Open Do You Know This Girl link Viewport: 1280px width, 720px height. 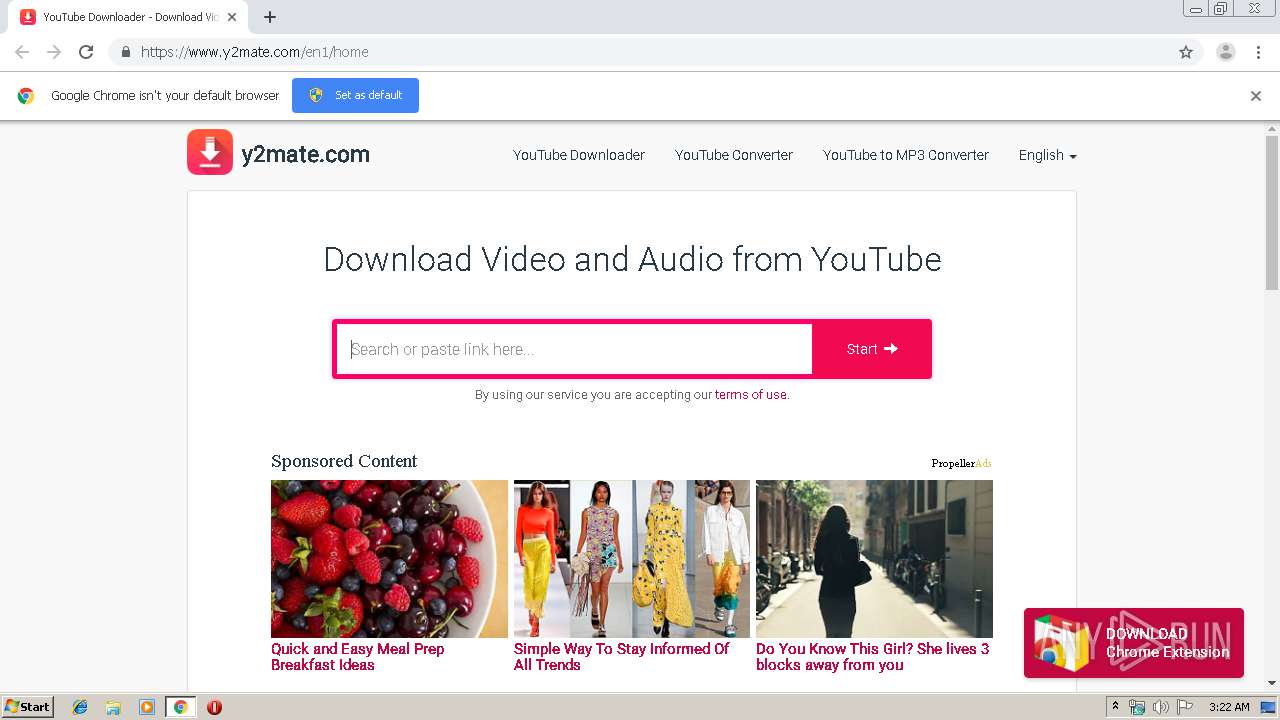(x=873, y=657)
